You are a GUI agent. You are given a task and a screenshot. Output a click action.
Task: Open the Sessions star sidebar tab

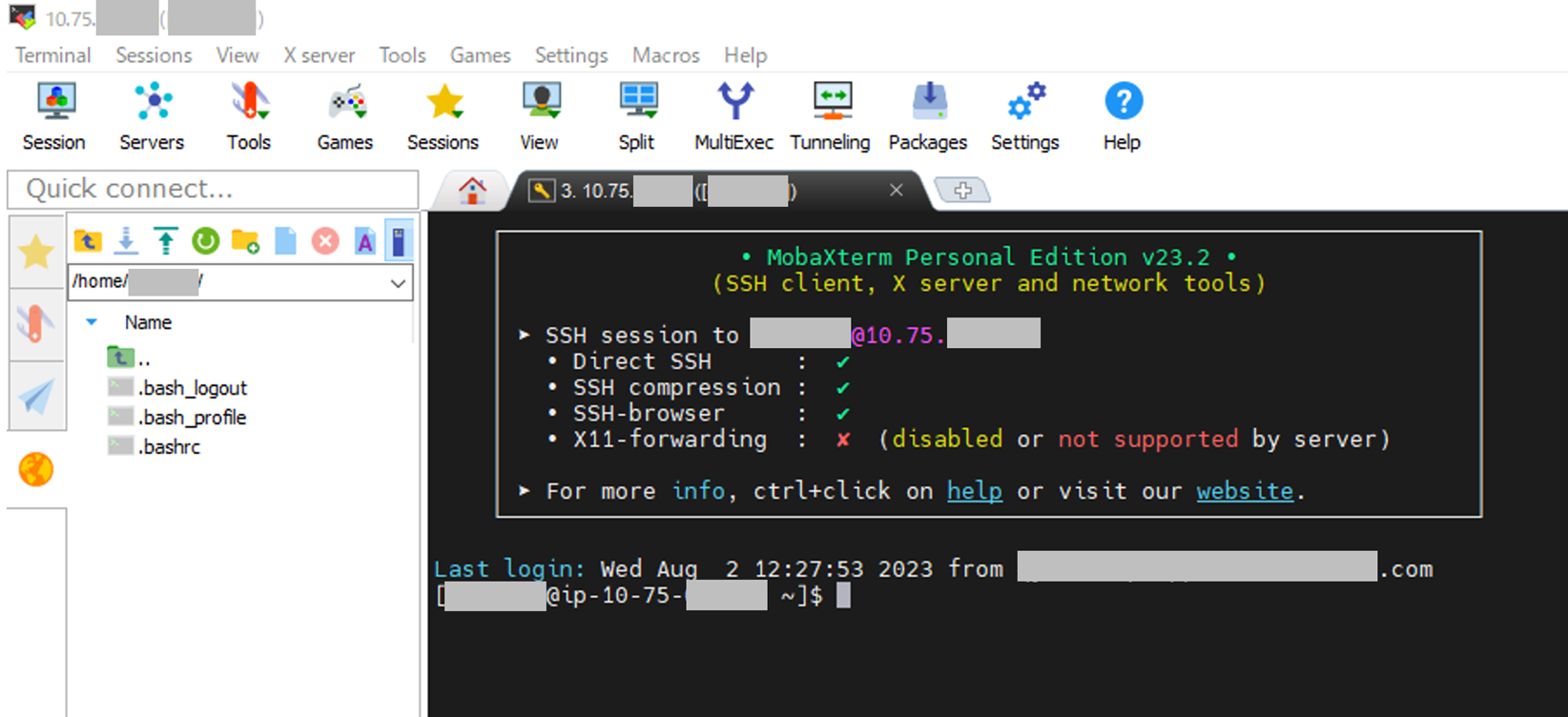(36, 253)
